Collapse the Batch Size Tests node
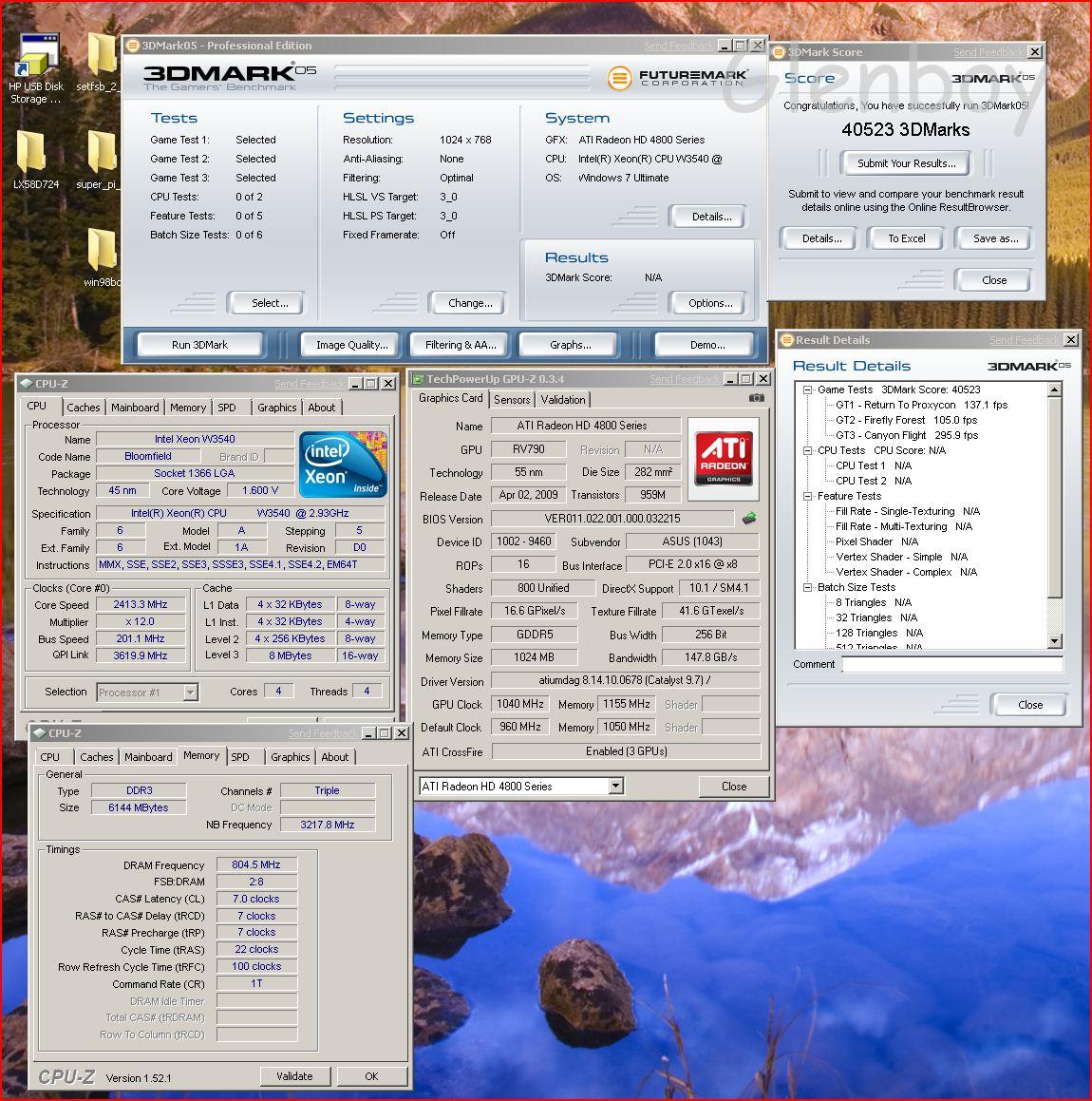 click(x=807, y=587)
